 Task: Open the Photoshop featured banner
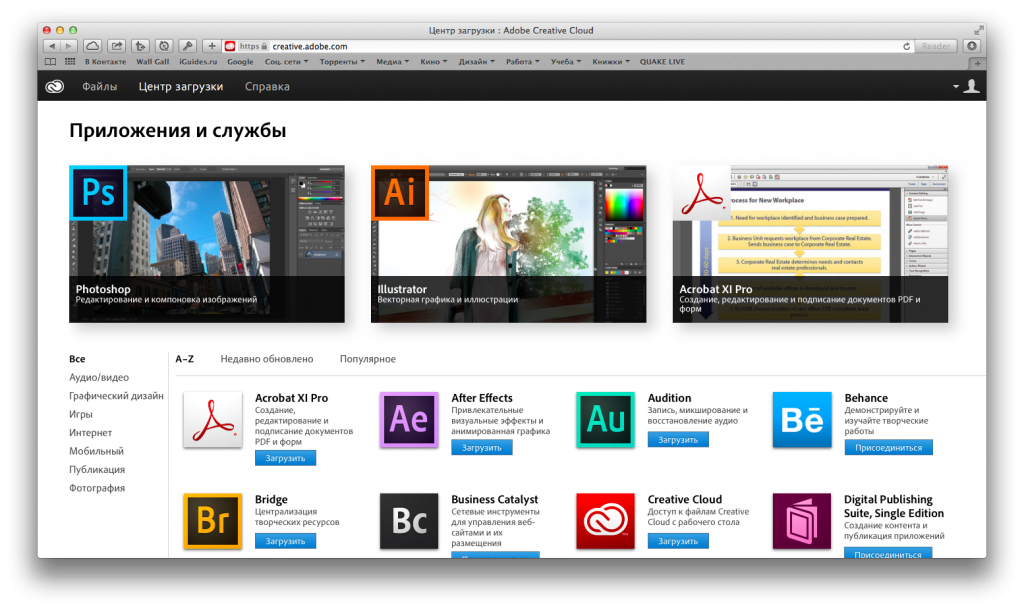(x=207, y=244)
